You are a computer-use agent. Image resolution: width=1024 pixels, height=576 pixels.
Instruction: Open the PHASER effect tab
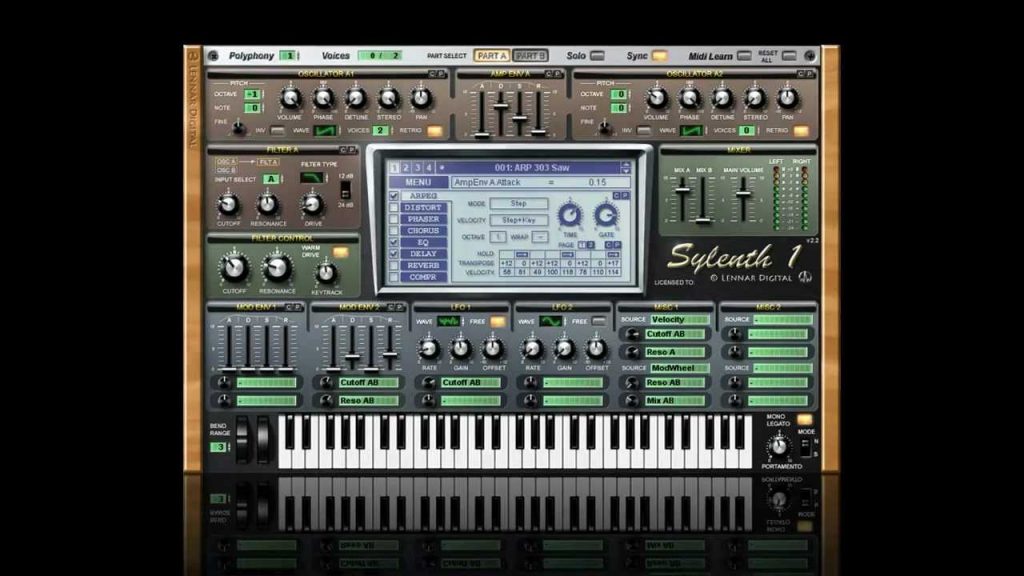pos(423,219)
